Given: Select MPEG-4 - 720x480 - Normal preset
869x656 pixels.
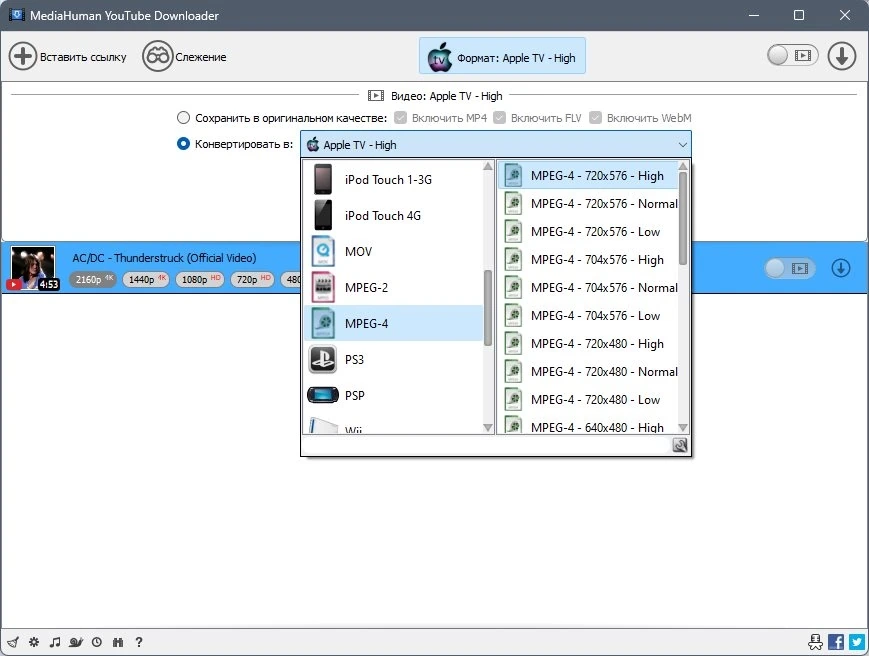Looking at the screenshot, I should click(x=588, y=371).
